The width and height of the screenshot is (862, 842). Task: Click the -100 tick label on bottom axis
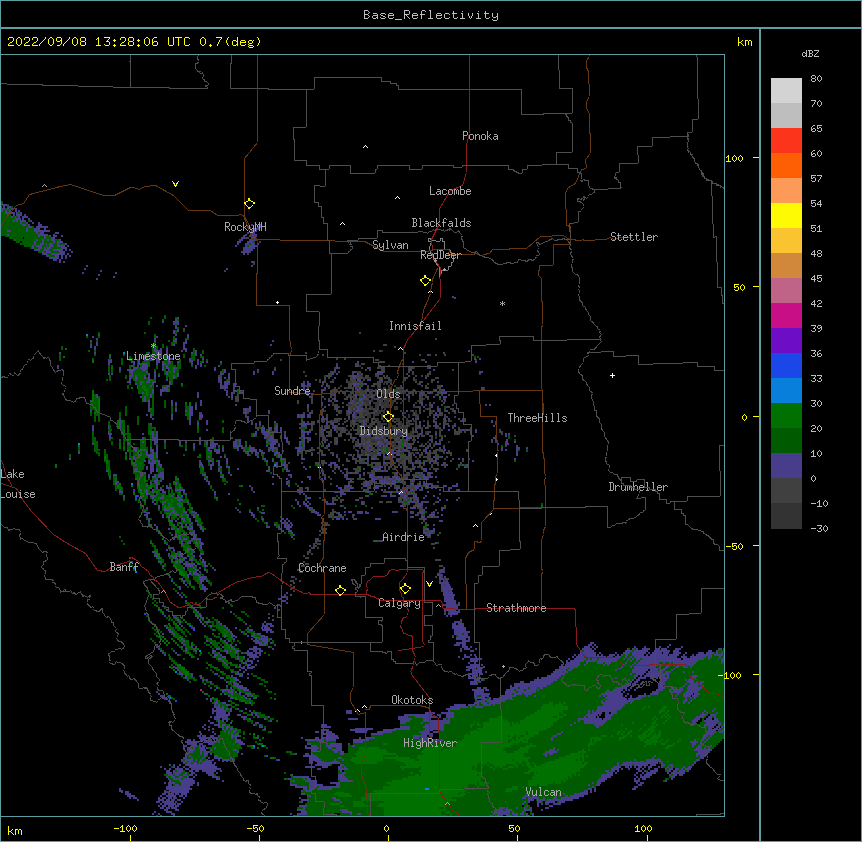pos(125,828)
